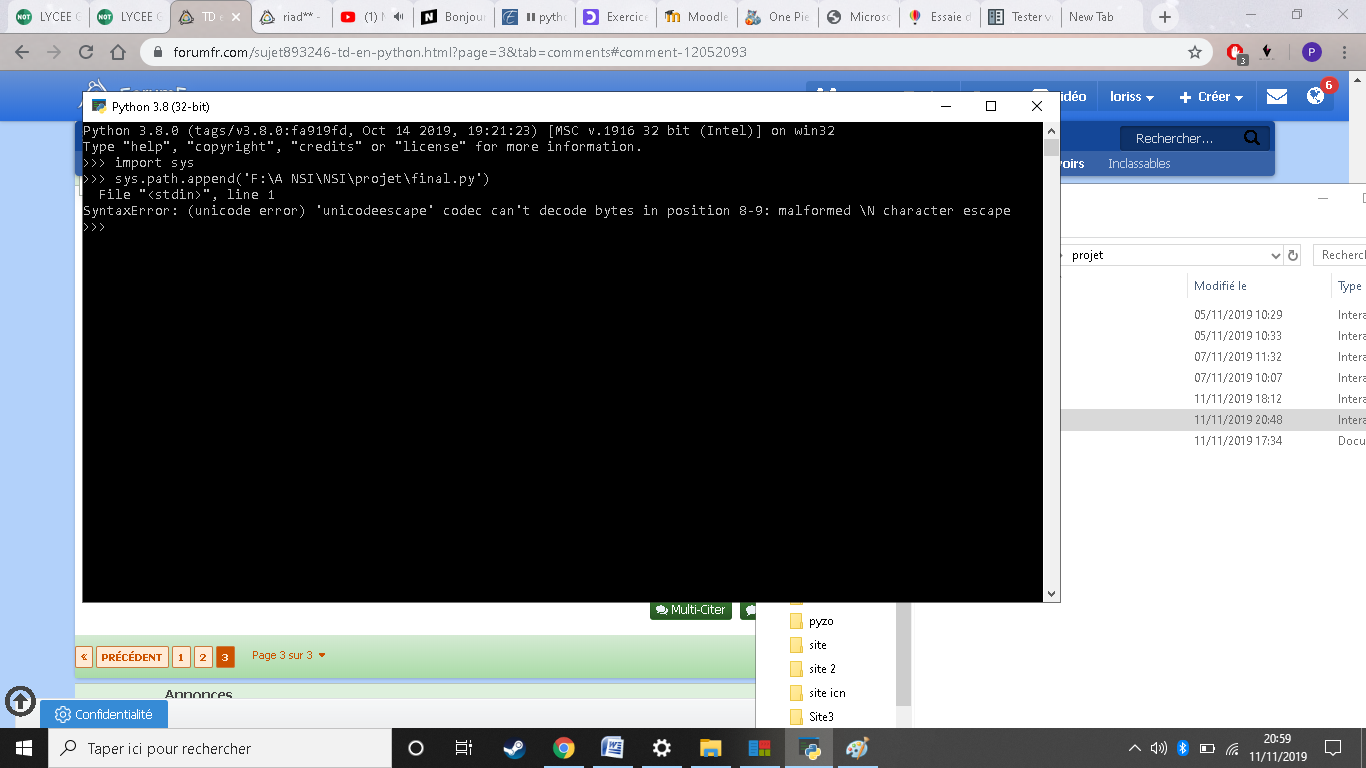Switch to the riad tab
Screen dimensions: 1366x768
[x=291, y=17]
